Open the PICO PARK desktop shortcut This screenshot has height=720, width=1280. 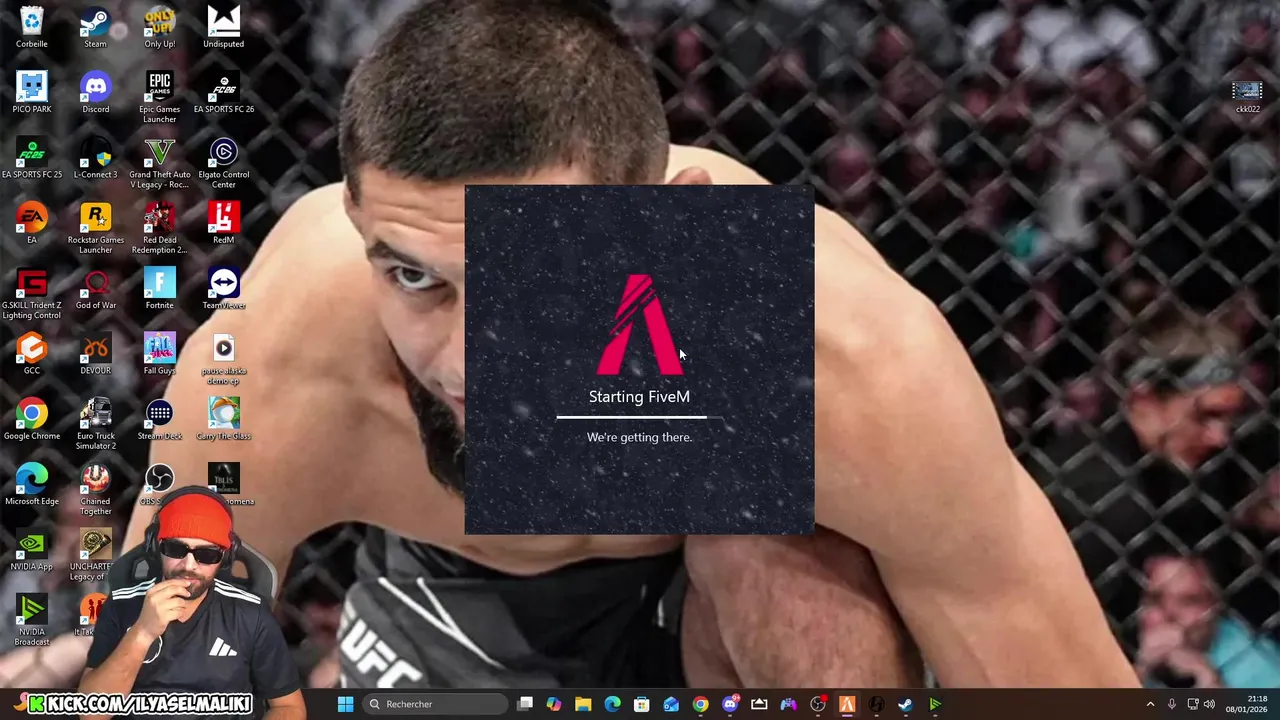pos(32,92)
